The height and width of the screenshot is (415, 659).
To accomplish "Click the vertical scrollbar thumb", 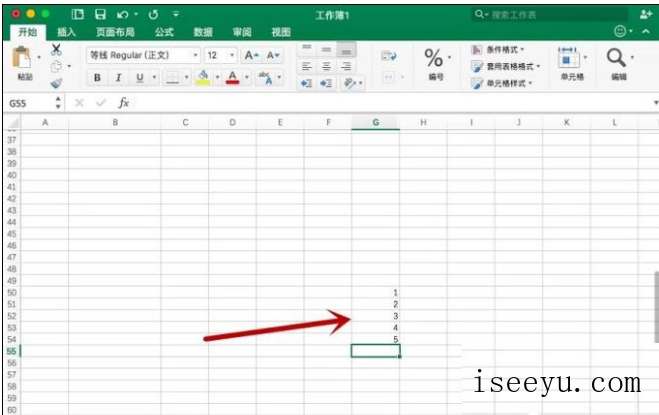I will click(656, 307).
